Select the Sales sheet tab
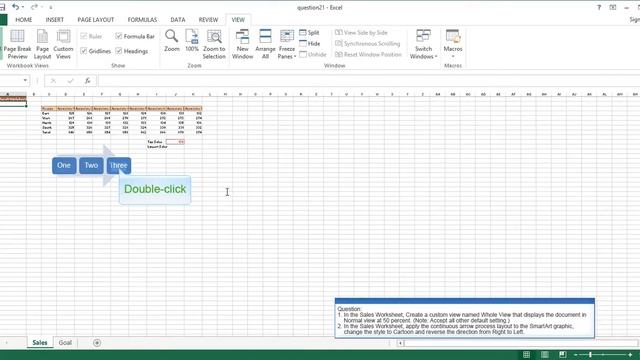The image size is (640, 360). pos(40,342)
